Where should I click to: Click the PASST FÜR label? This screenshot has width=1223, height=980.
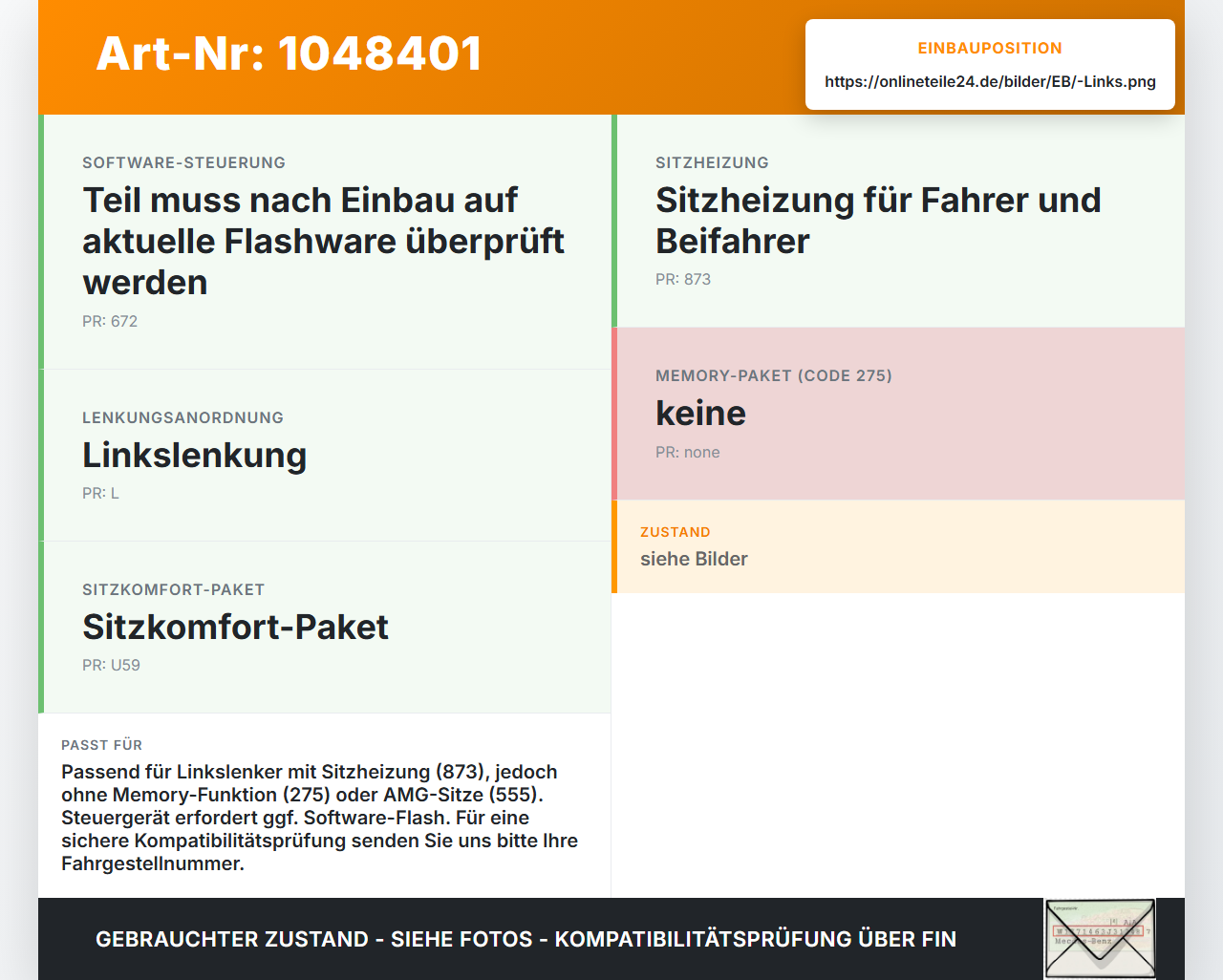[x=101, y=745]
